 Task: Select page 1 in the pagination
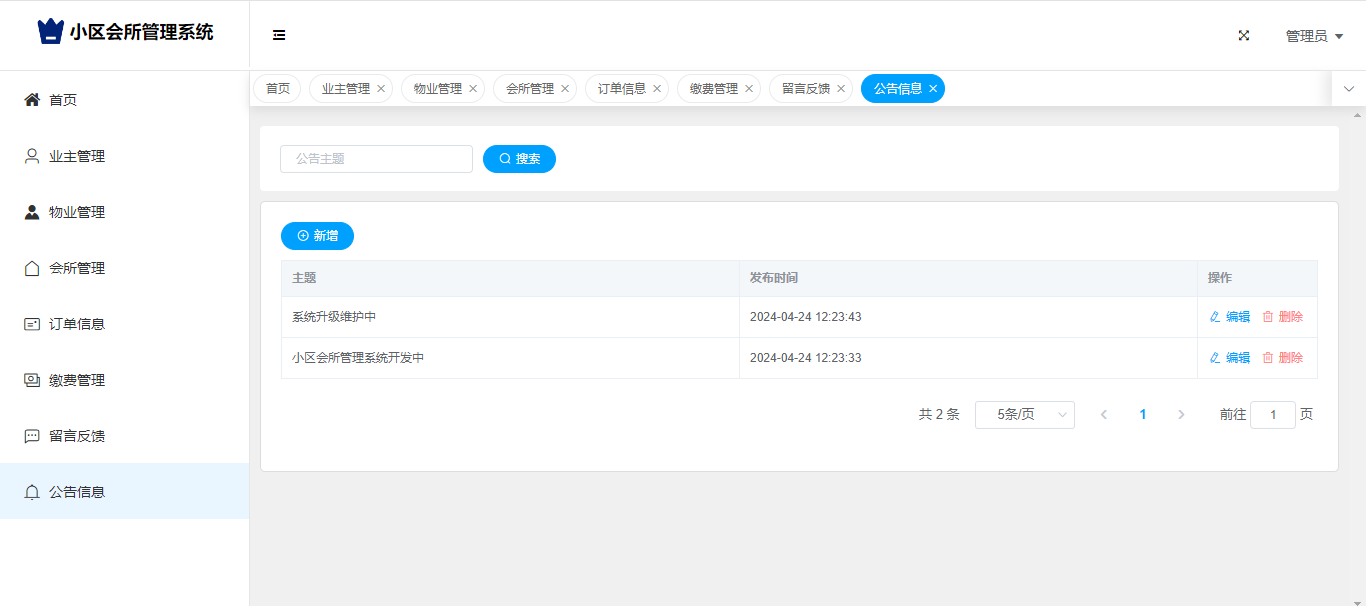point(1142,415)
